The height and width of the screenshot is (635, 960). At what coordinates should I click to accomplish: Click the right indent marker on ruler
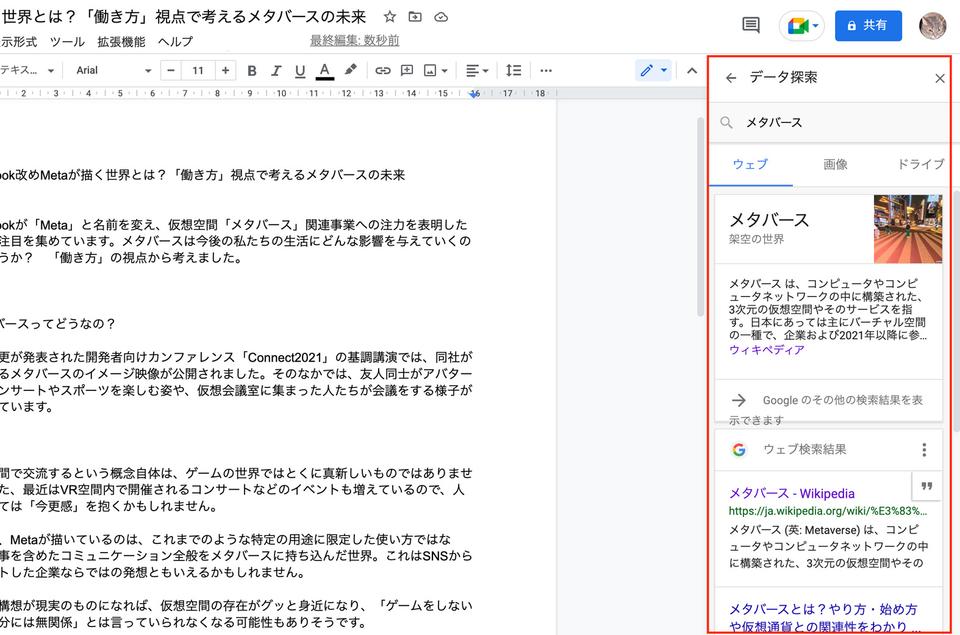pyautogui.click(x=474, y=94)
